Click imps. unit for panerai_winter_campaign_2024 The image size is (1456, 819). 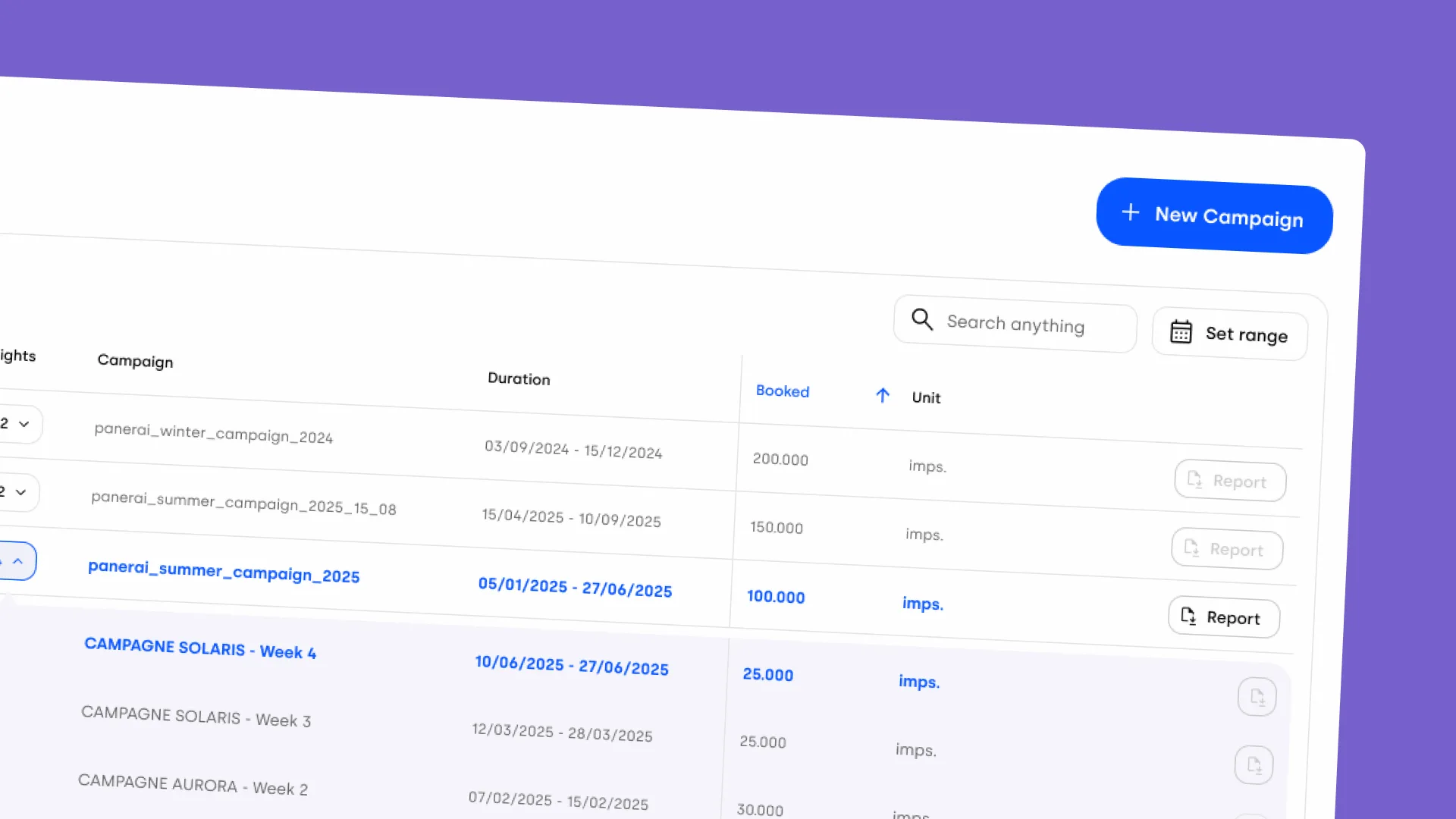(927, 466)
